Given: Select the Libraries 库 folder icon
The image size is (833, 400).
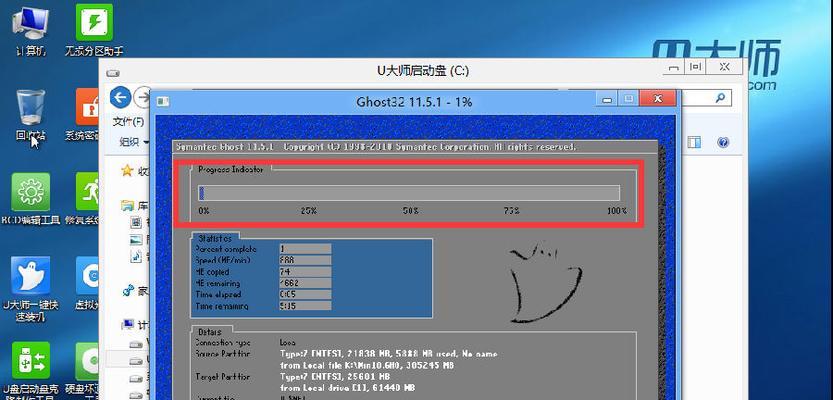Looking at the screenshot, I should [127, 205].
